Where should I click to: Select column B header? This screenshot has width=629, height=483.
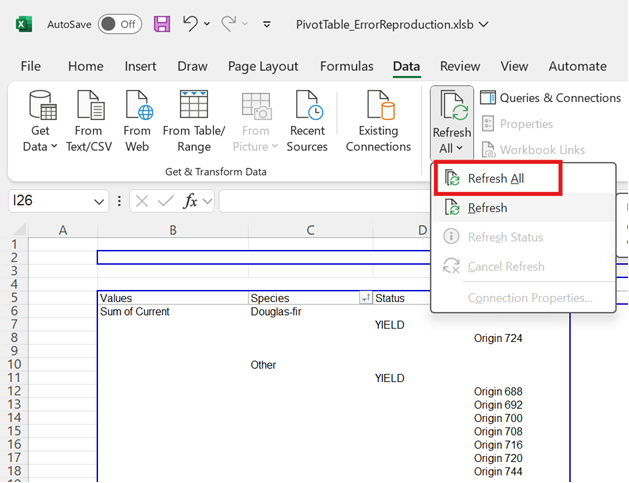tap(173, 230)
